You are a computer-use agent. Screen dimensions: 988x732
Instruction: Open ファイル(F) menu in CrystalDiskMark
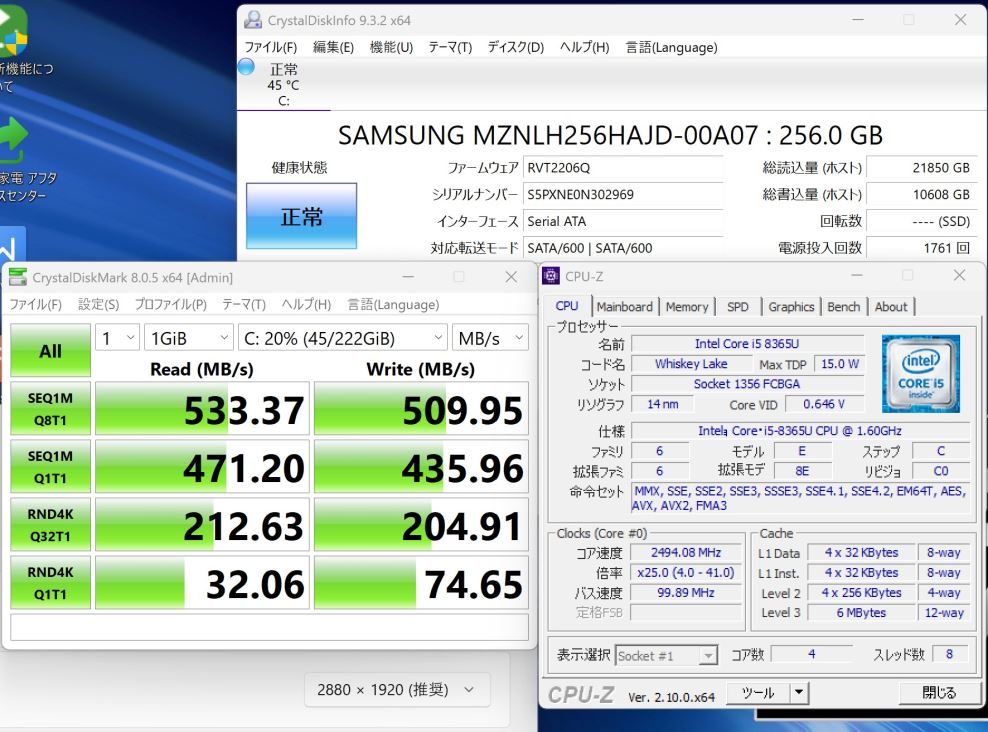click(x=35, y=304)
